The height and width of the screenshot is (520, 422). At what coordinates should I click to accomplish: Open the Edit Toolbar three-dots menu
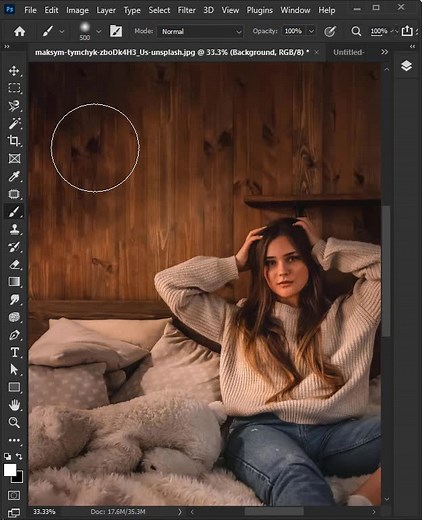coord(14,440)
